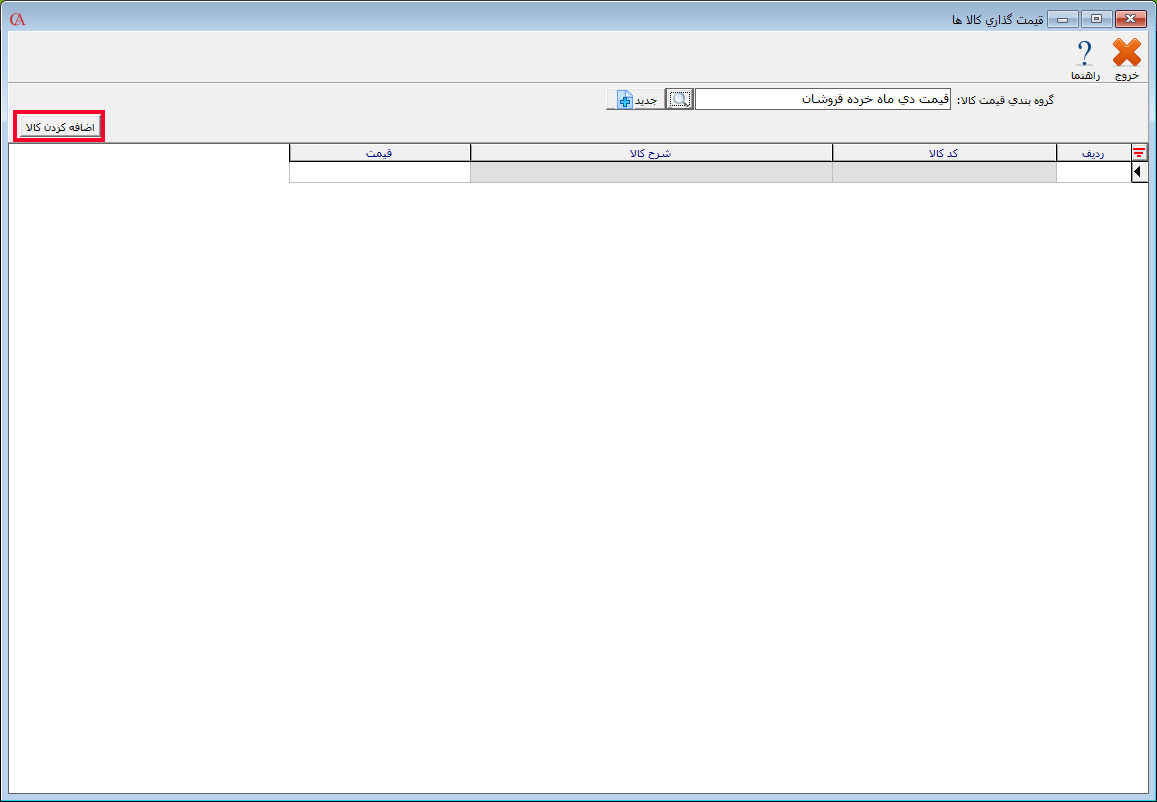The width and height of the screenshot is (1157, 802).
Task: Close the window with red title bar X
Action: (x=1131, y=19)
